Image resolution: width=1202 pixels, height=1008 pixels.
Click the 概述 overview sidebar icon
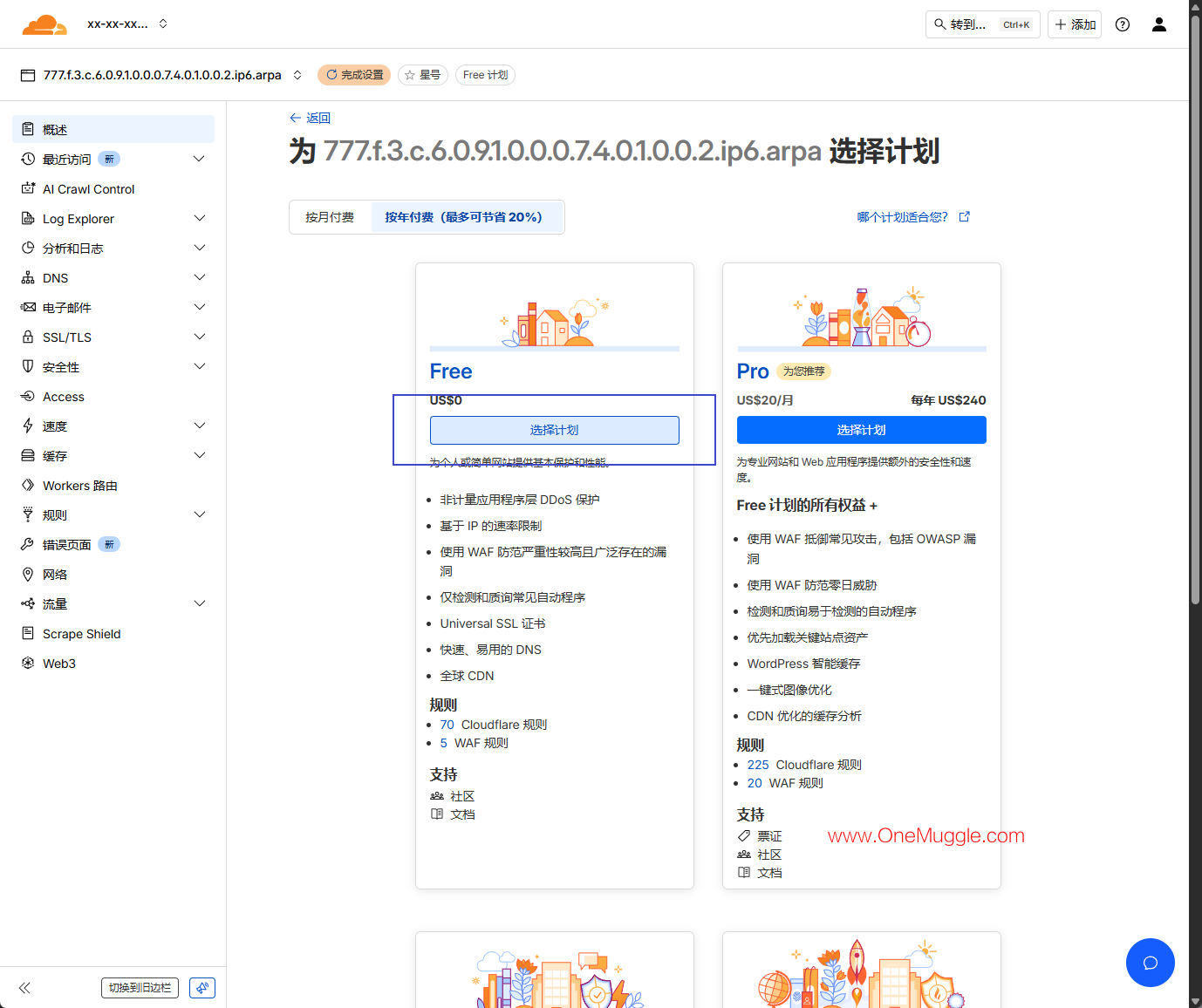click(x=28, y=129)
